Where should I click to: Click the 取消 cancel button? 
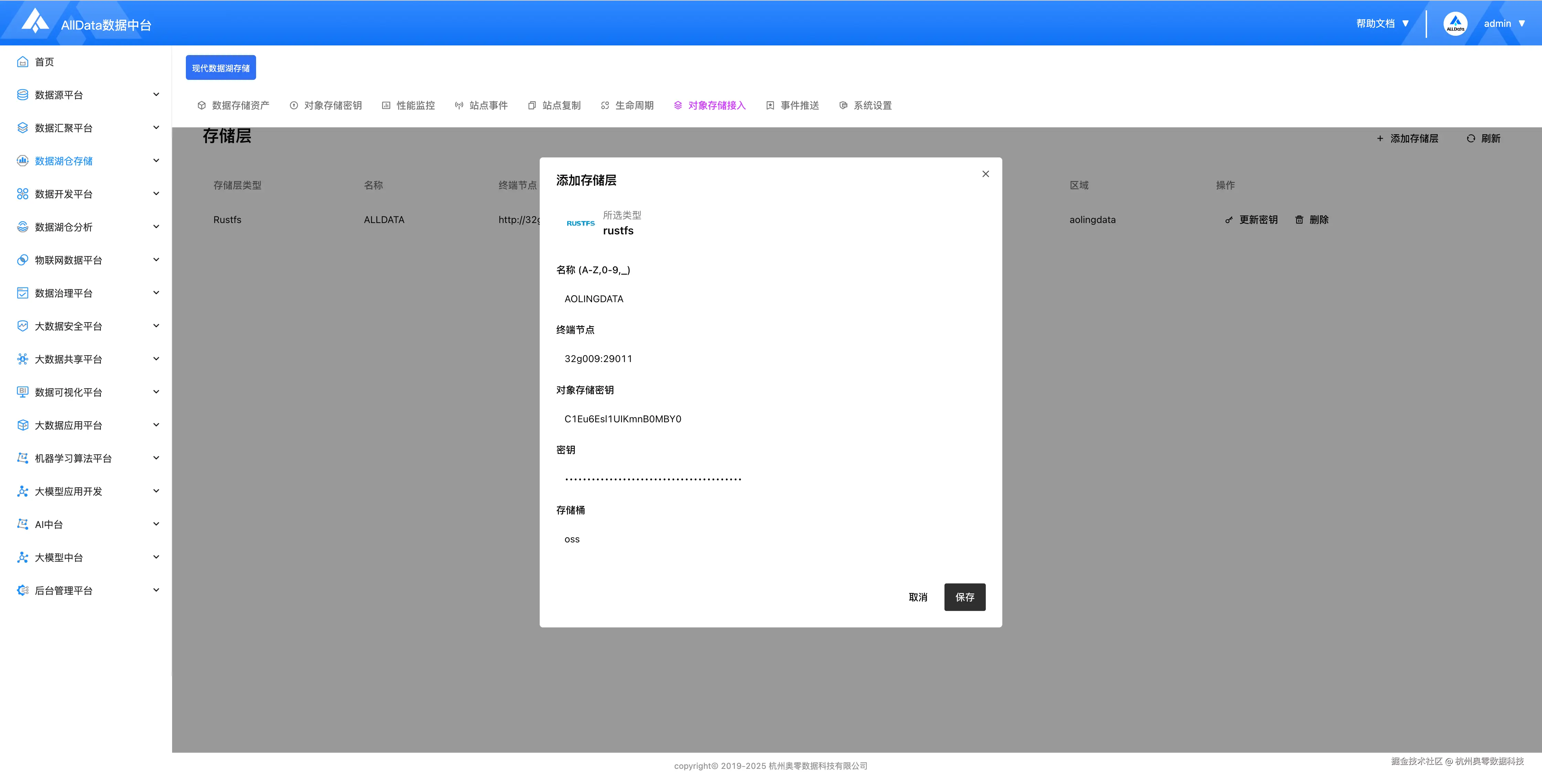click(x=918, y=597)
